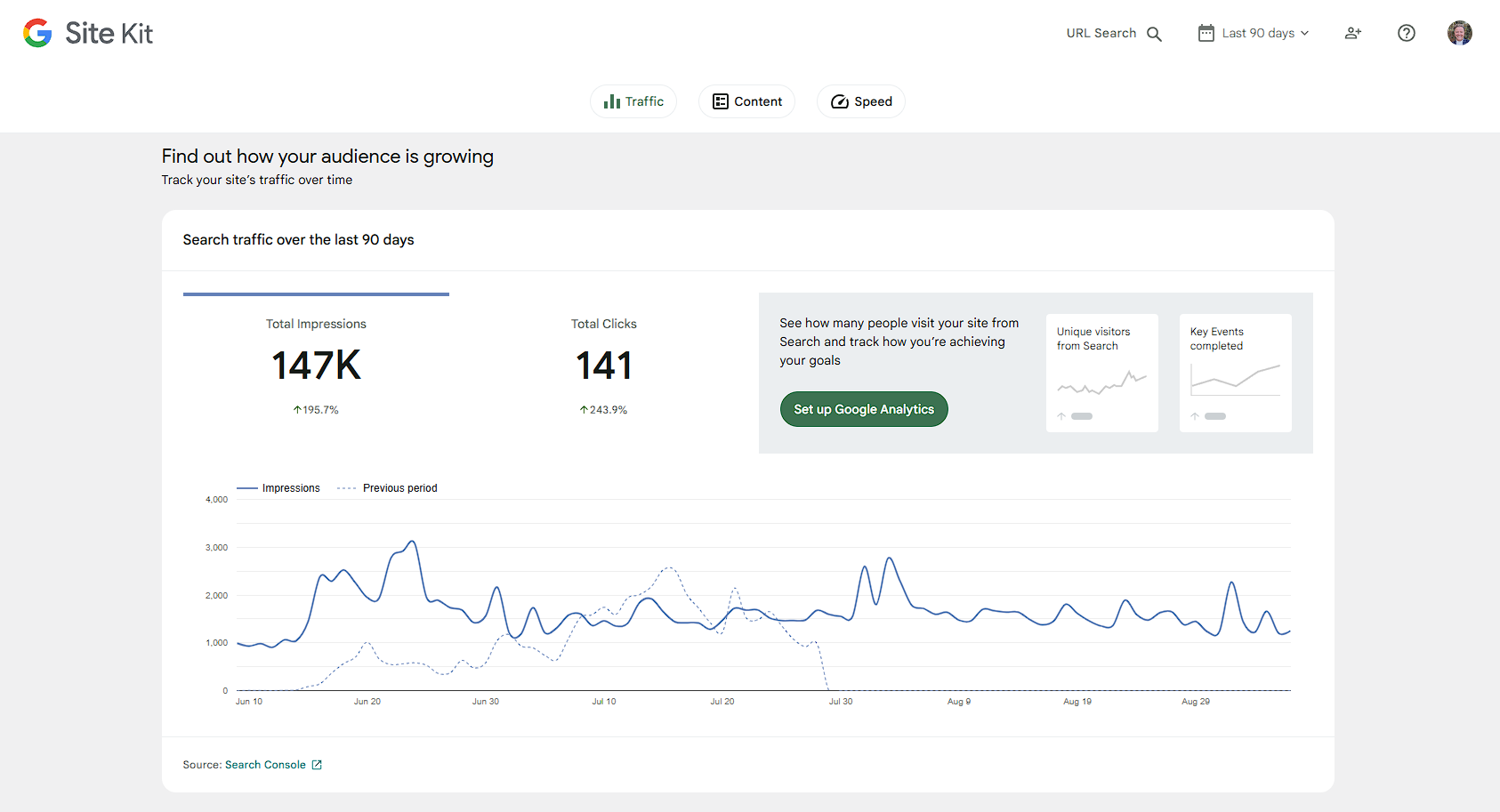
Task: Click the 243.9% increase indicator
Action: pyautogui.click(x=603, y=410)
